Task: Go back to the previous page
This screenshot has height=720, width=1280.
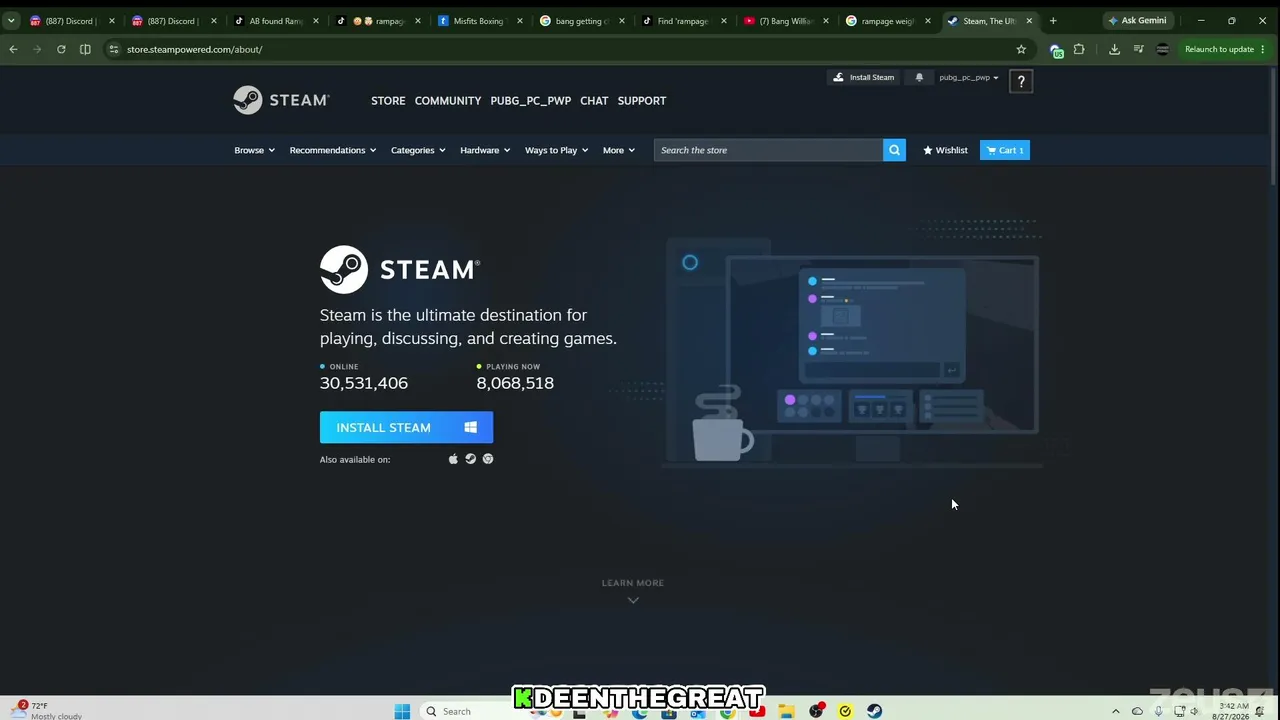Action: point(13,49)
